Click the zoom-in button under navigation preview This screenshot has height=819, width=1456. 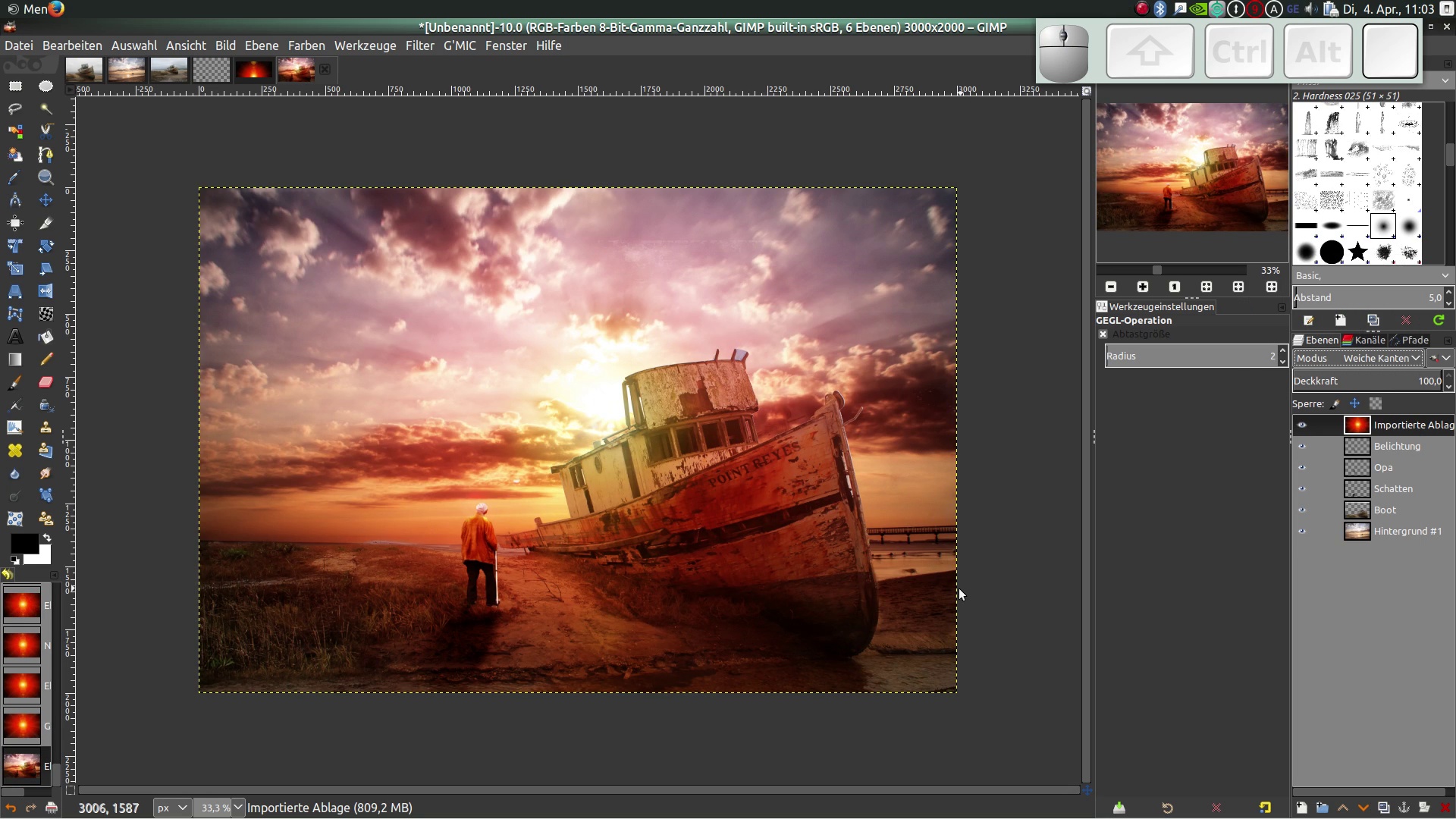(x=1143, y=287)
